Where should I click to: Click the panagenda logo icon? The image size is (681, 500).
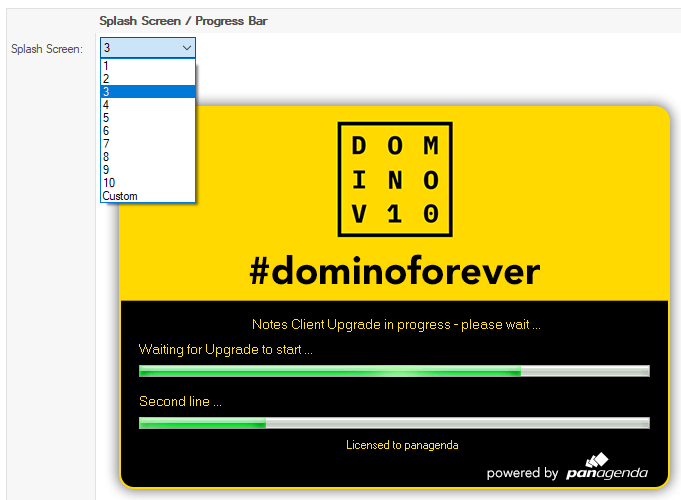pos(597,460)
